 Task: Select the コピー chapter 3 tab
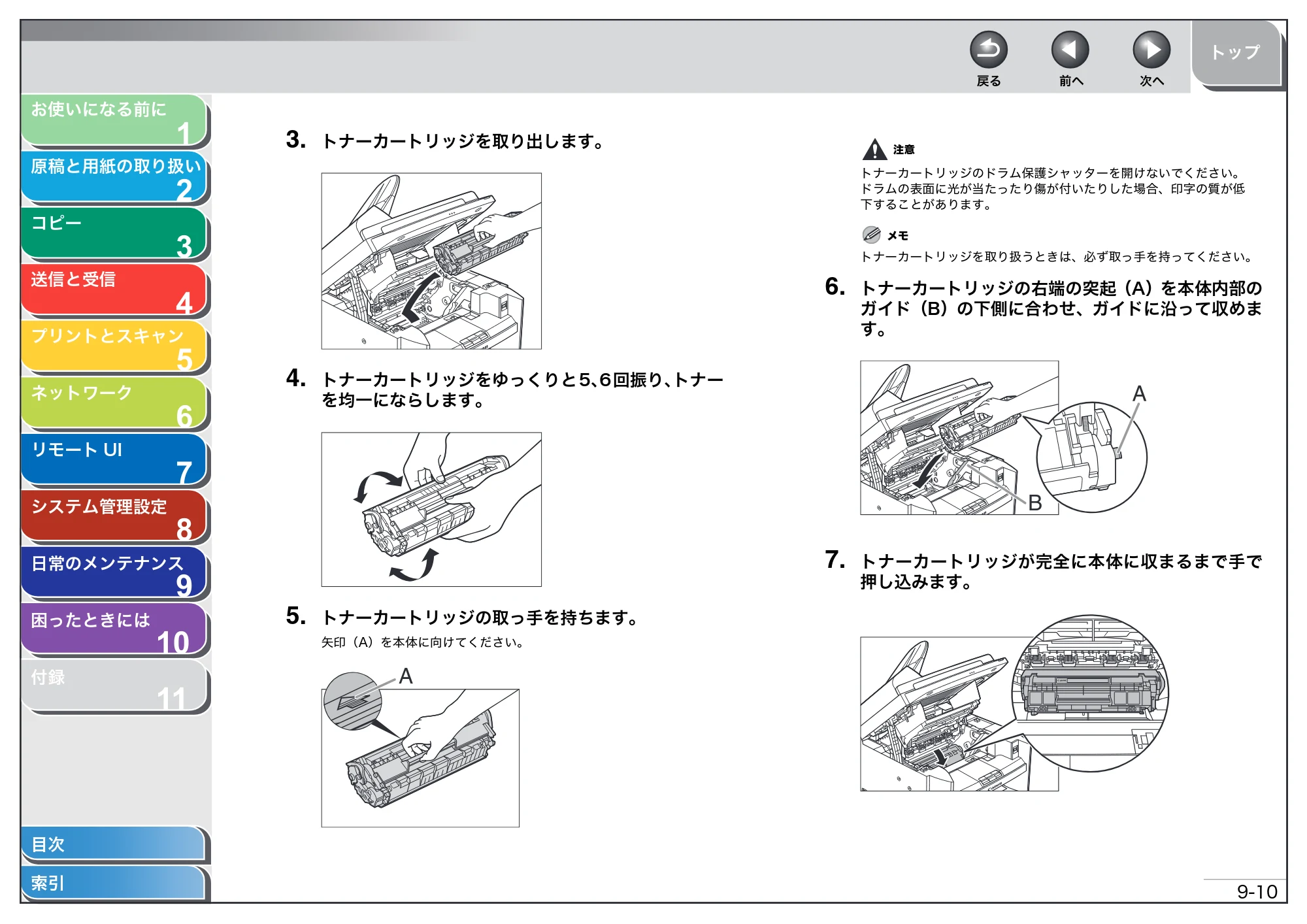pos(114,233)
